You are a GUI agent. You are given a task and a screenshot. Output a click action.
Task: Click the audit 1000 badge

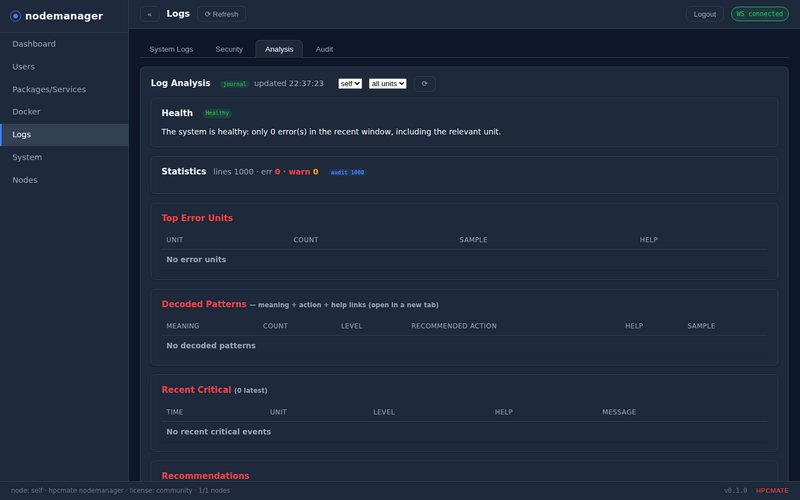(x=347, y=172)
